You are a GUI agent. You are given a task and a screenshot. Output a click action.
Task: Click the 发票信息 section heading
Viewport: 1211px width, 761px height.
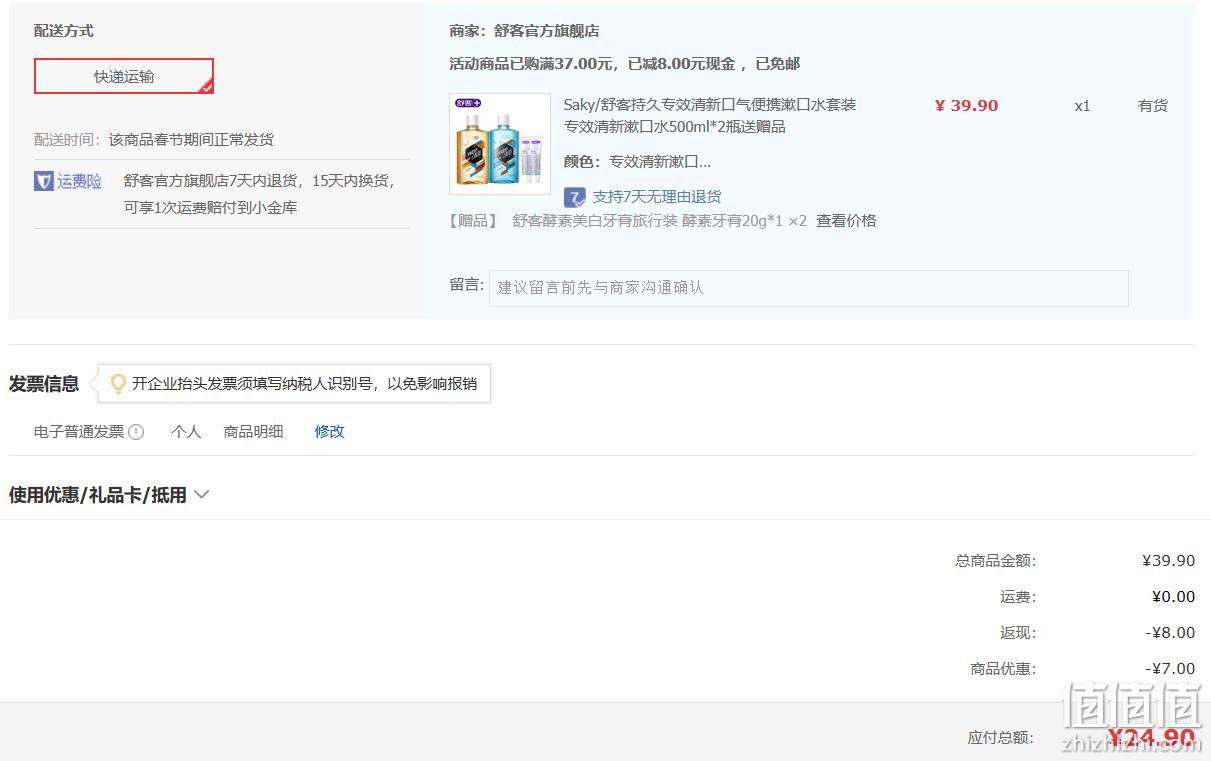[44, 384]
